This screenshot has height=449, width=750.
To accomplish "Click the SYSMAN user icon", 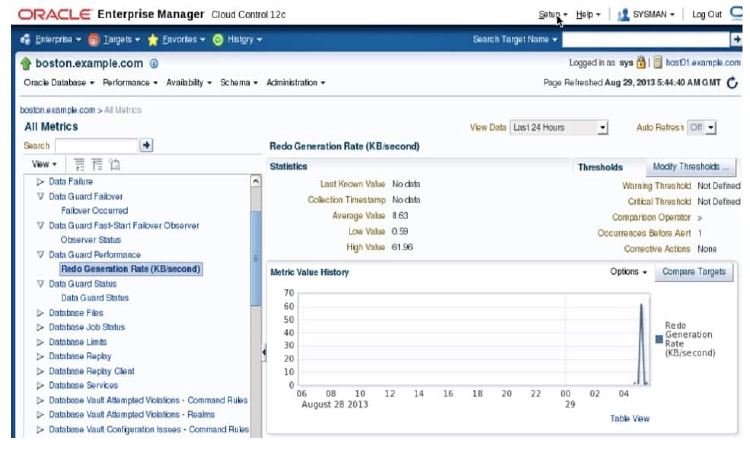I will point(623,15).
